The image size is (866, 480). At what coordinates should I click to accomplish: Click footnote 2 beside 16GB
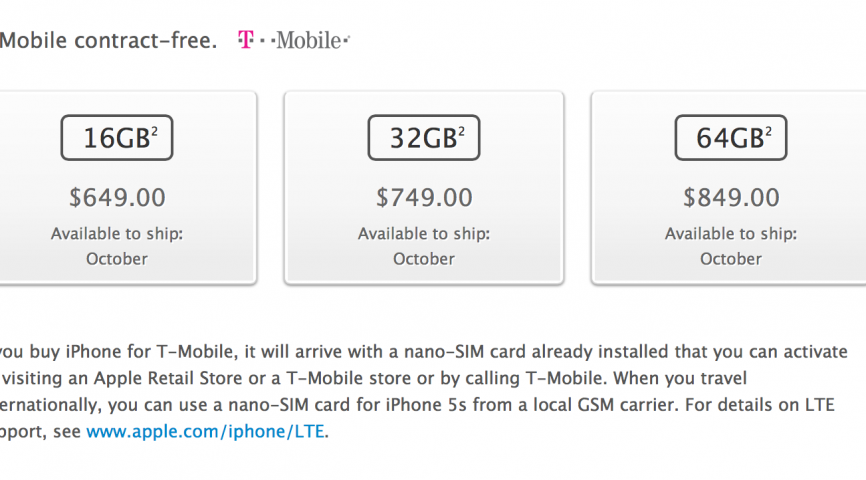(x=154, y=131)
